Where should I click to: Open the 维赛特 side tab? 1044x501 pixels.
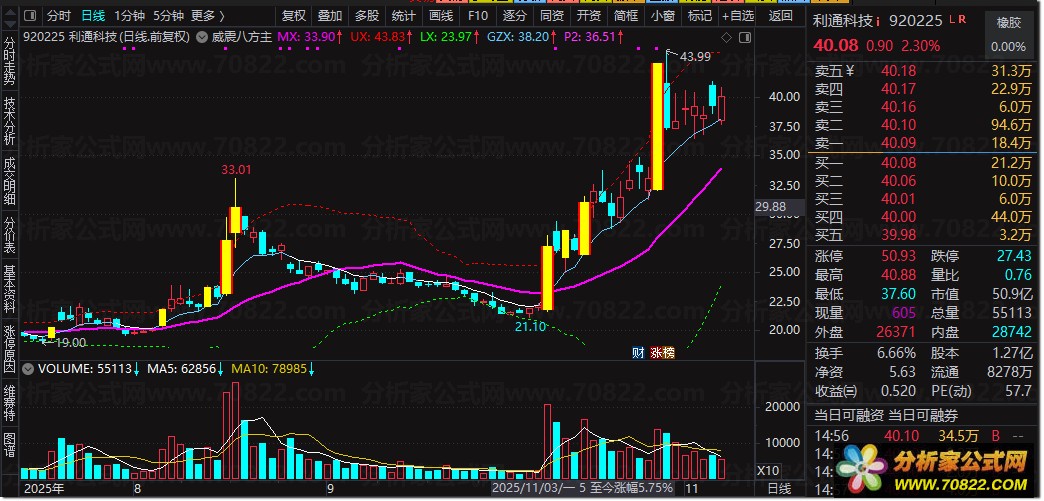coord(9,402)
